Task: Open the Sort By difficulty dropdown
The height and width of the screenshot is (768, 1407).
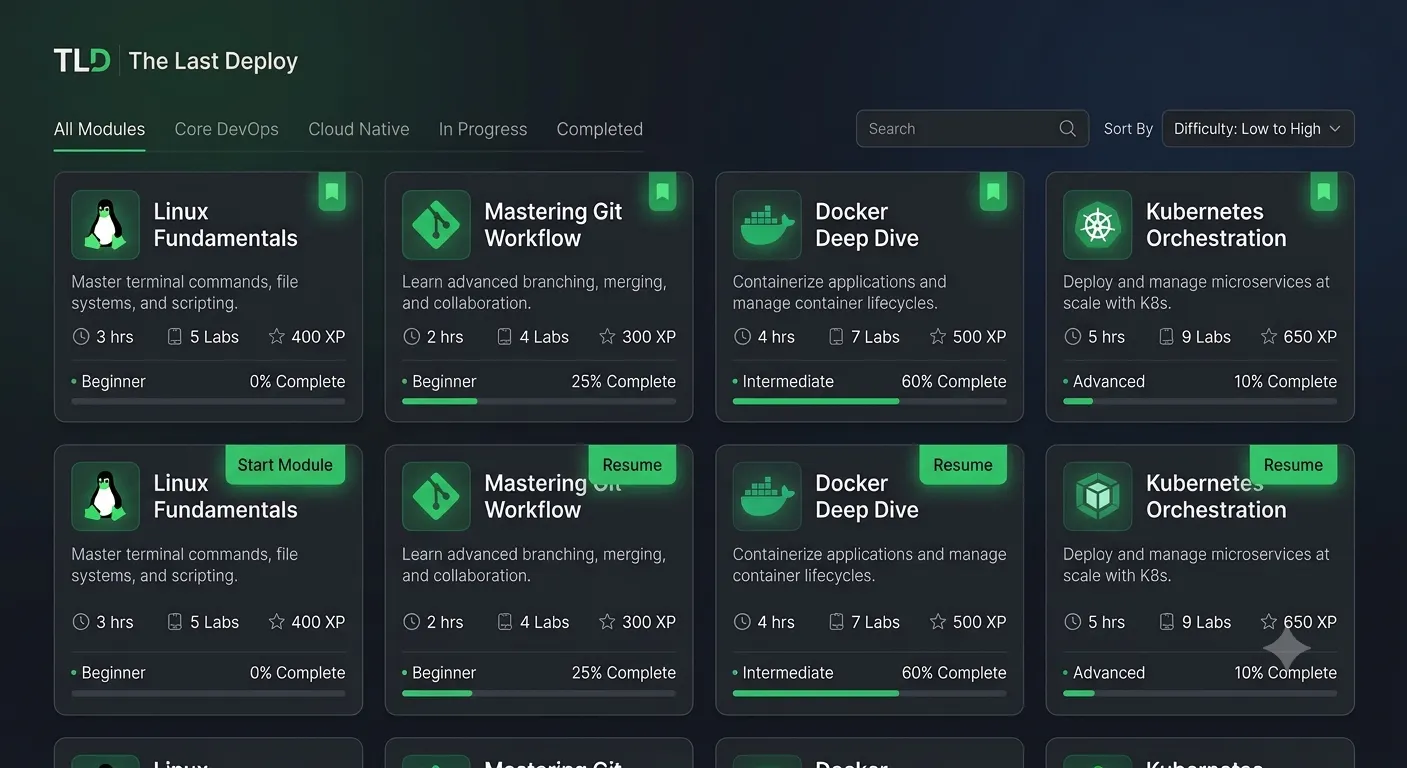Action: [x=1258, y=129]
